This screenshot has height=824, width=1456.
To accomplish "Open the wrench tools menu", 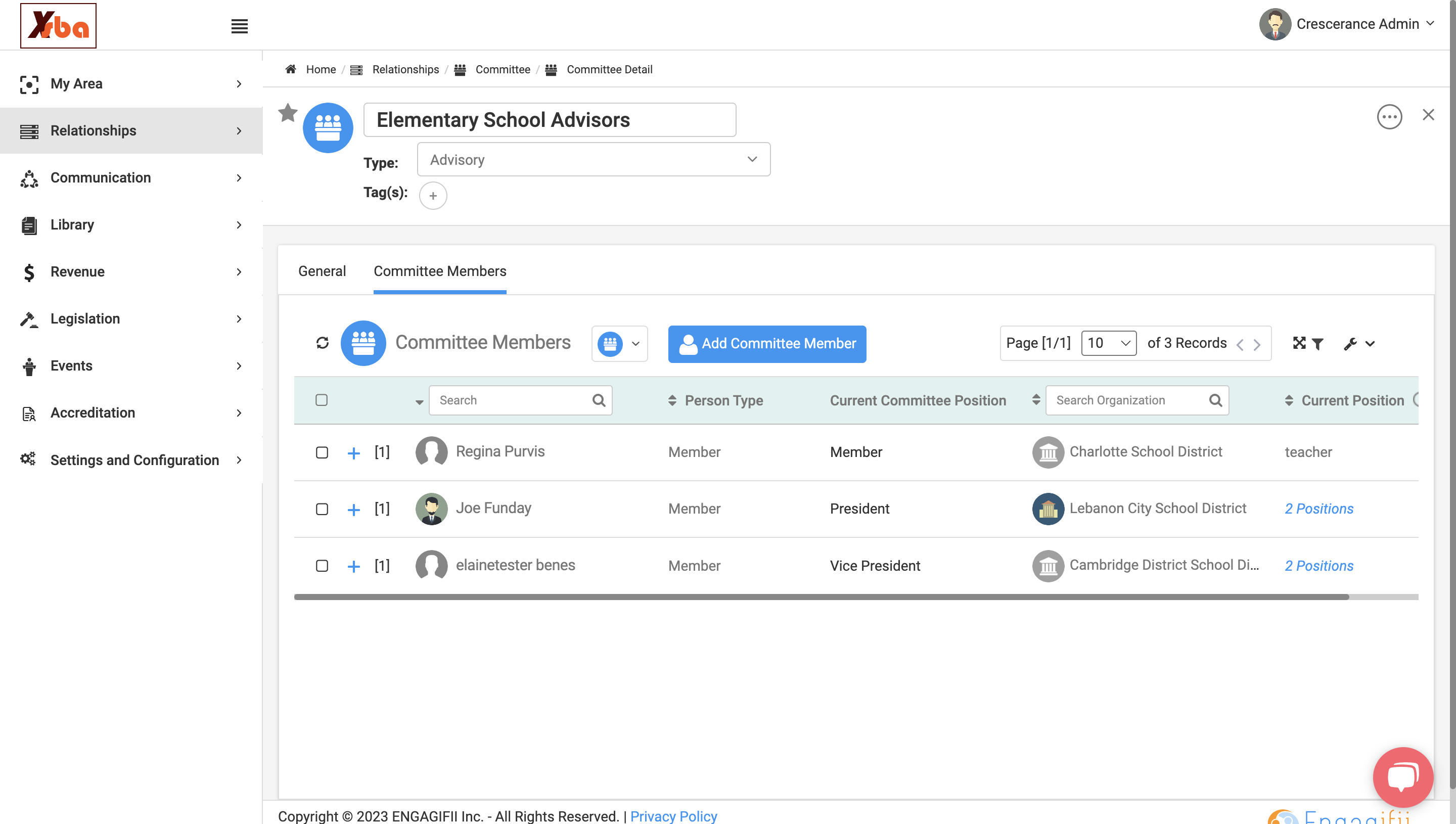I will click(x=1358, y=344).
